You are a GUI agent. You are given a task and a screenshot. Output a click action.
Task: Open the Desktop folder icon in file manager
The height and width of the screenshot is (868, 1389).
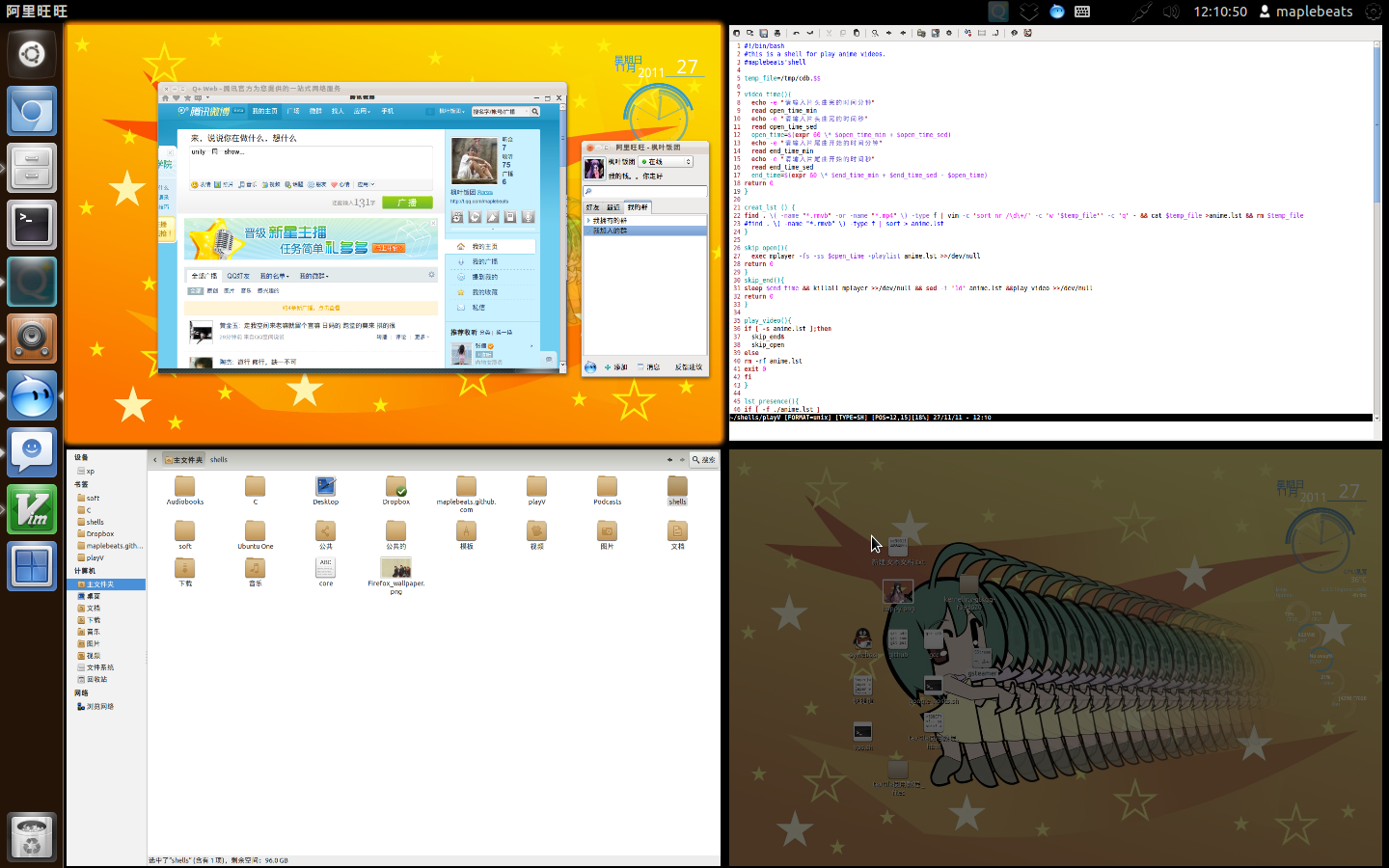(326, 490)
